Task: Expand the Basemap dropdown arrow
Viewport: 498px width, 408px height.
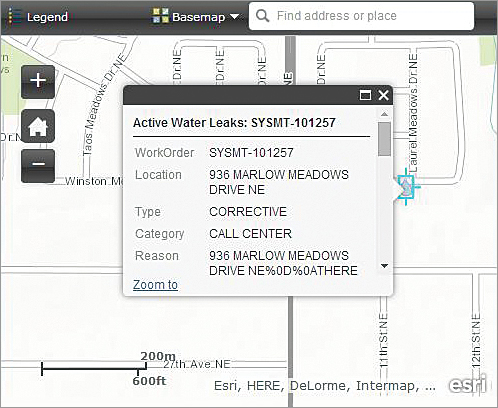Action: [235, 16]
